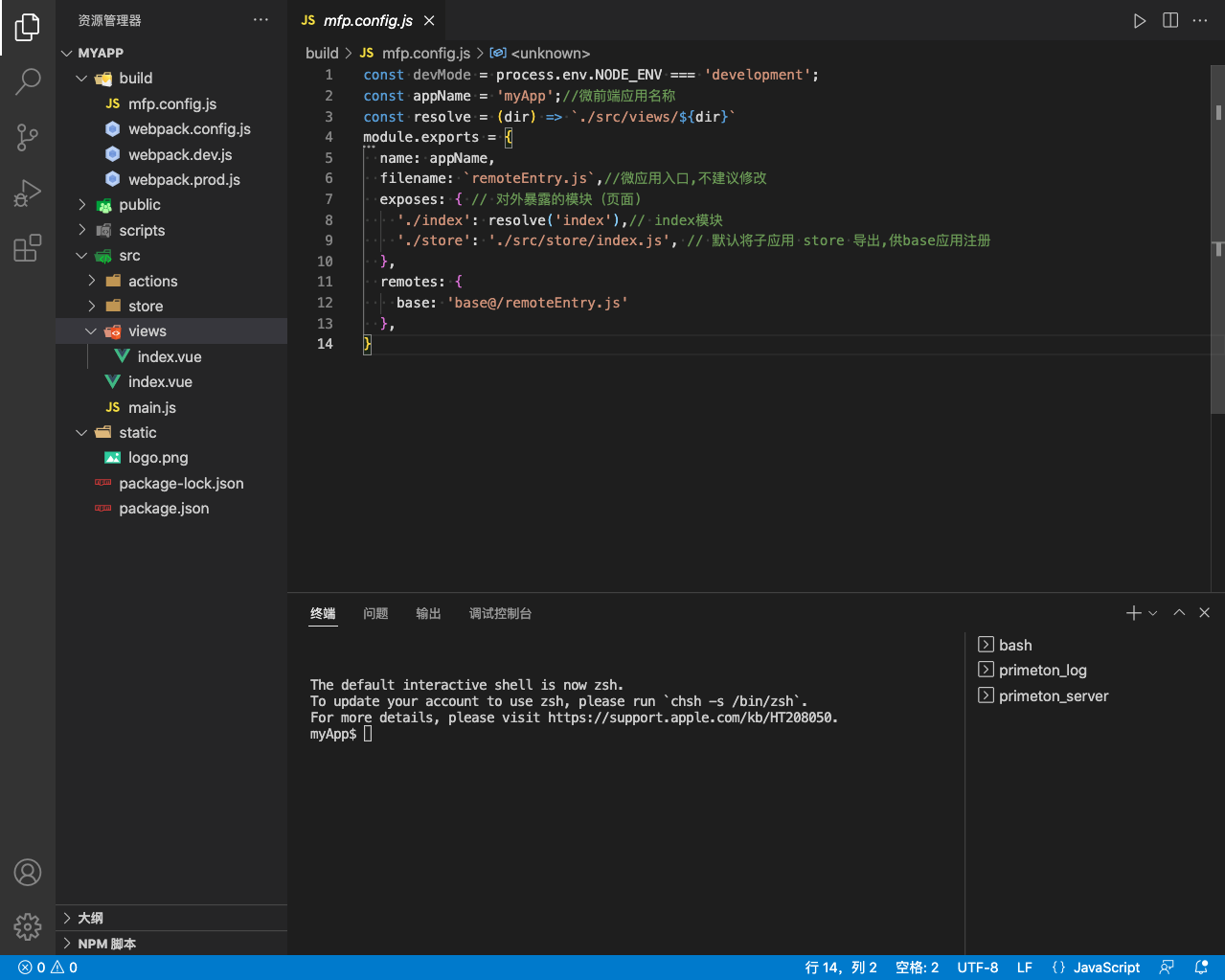Click the UTF-8 encoding indicator
The height and width of the screenshot is (980, 1225).
click(977, 968)
